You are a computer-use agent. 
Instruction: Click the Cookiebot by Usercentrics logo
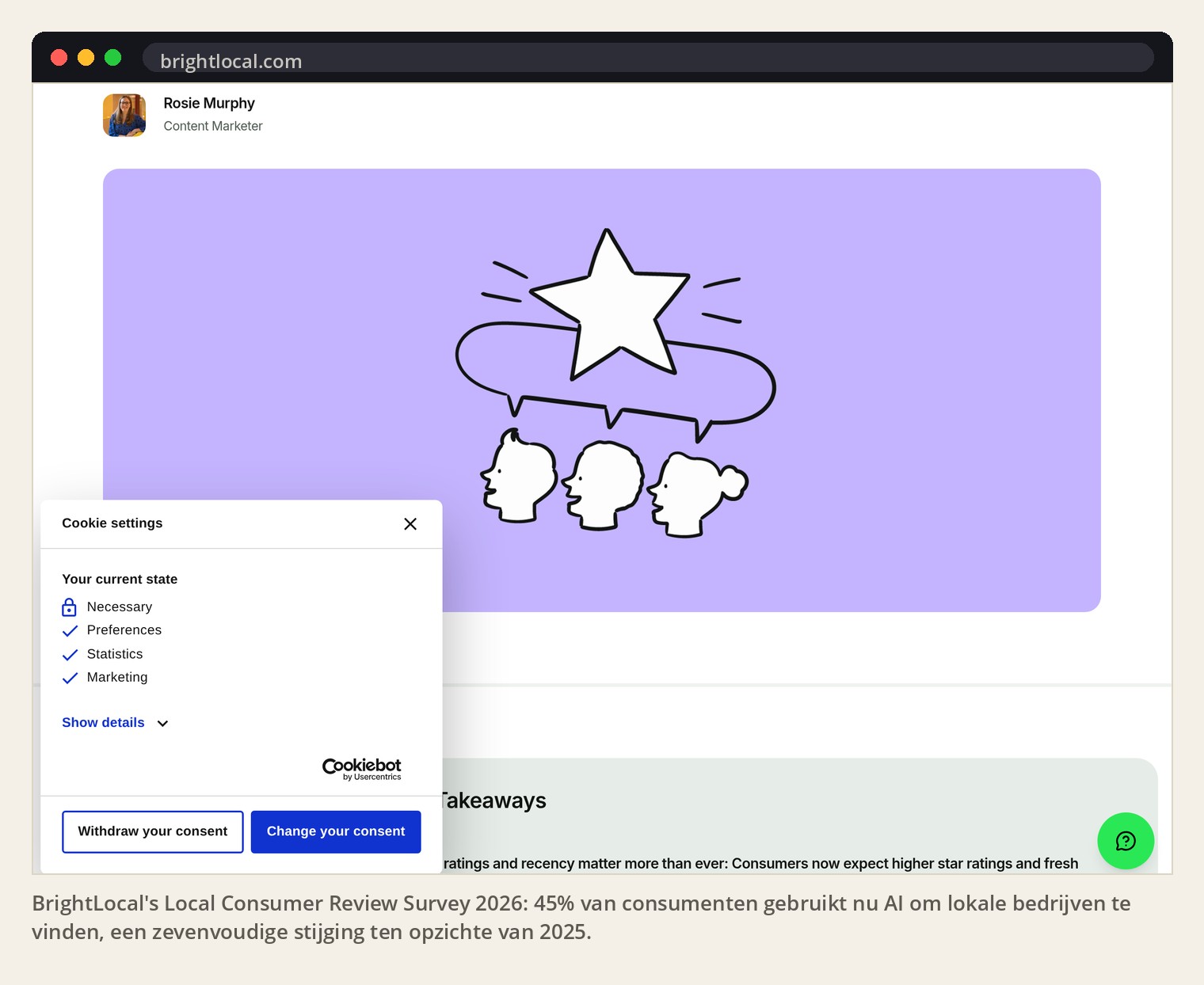[362, 769]
